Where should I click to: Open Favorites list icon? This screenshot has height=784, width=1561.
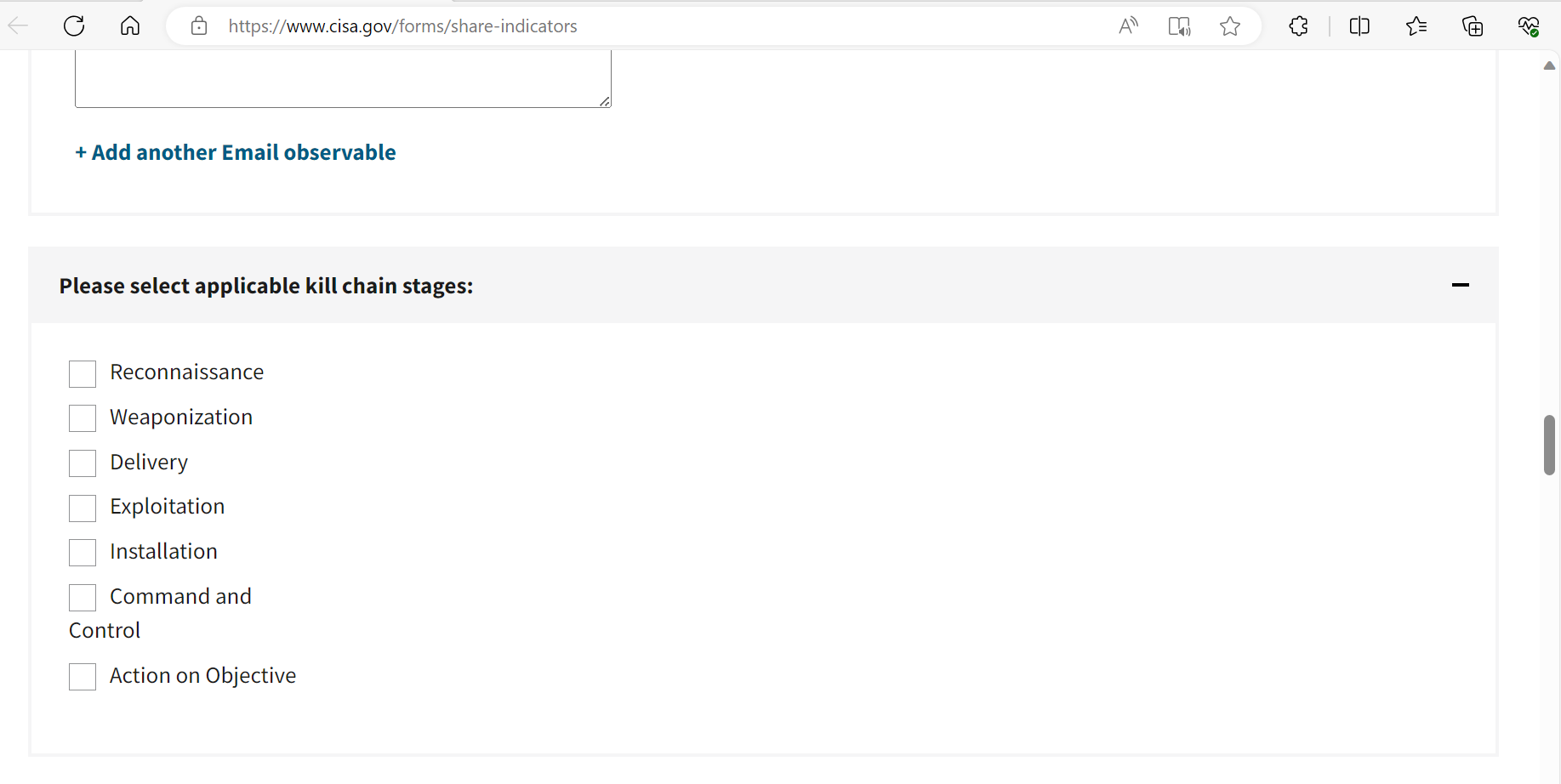[1416, 26]
